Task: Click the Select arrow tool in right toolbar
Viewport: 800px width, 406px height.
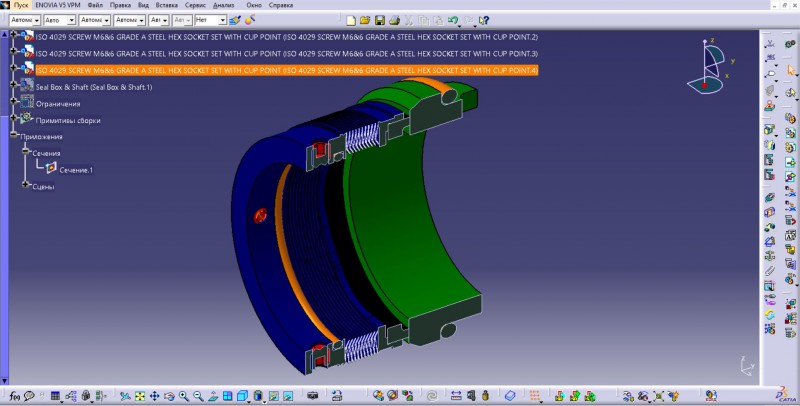Action: click(791, 69)
